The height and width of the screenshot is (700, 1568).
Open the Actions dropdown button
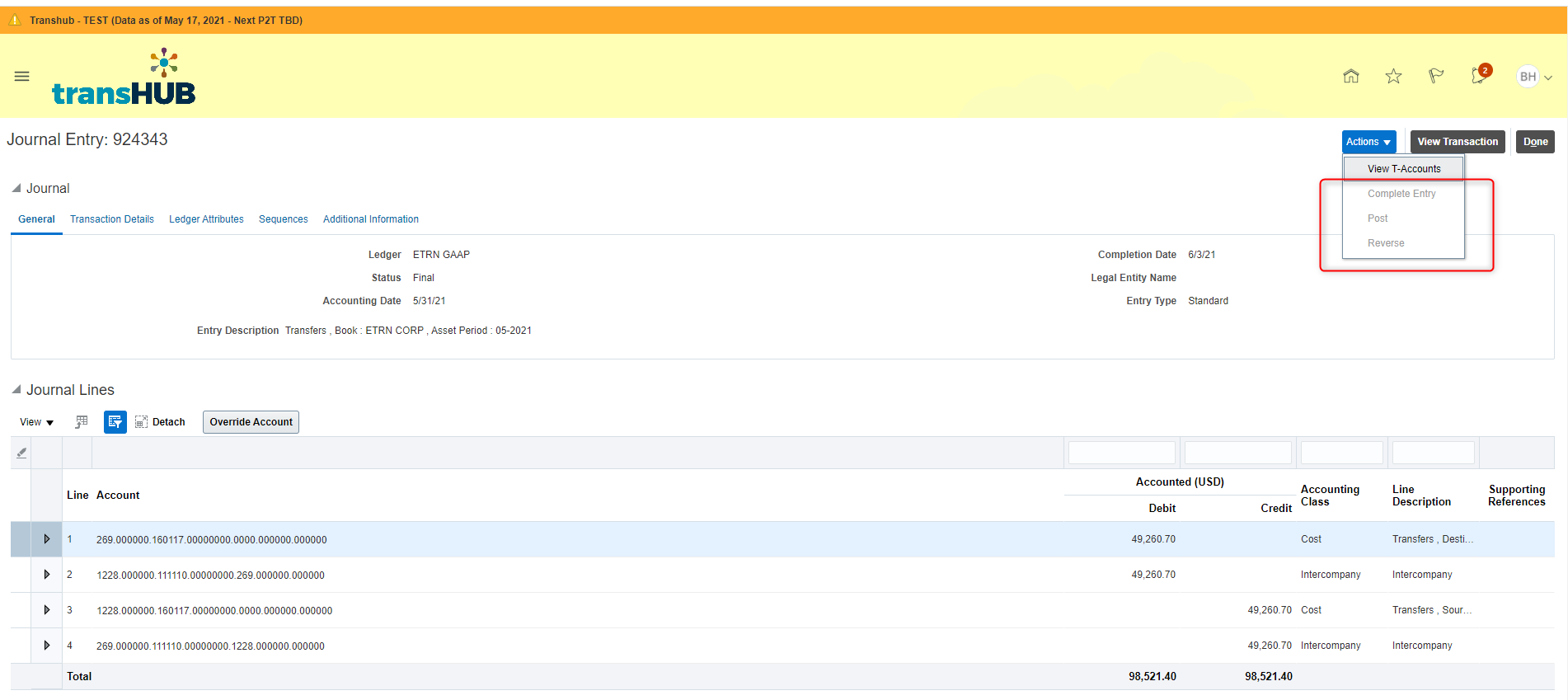tap(1368, 142)
